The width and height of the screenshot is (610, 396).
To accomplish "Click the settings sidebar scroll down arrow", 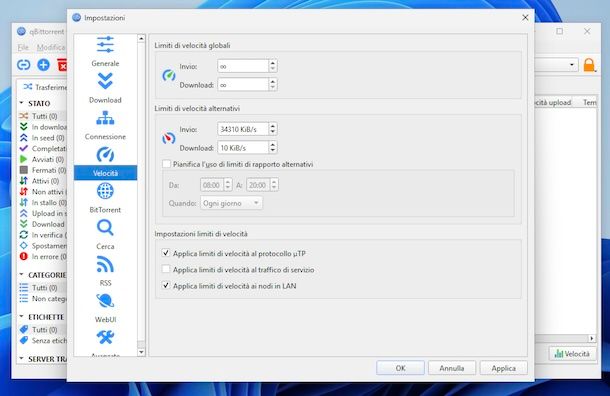I will click(x=141, y=352).
